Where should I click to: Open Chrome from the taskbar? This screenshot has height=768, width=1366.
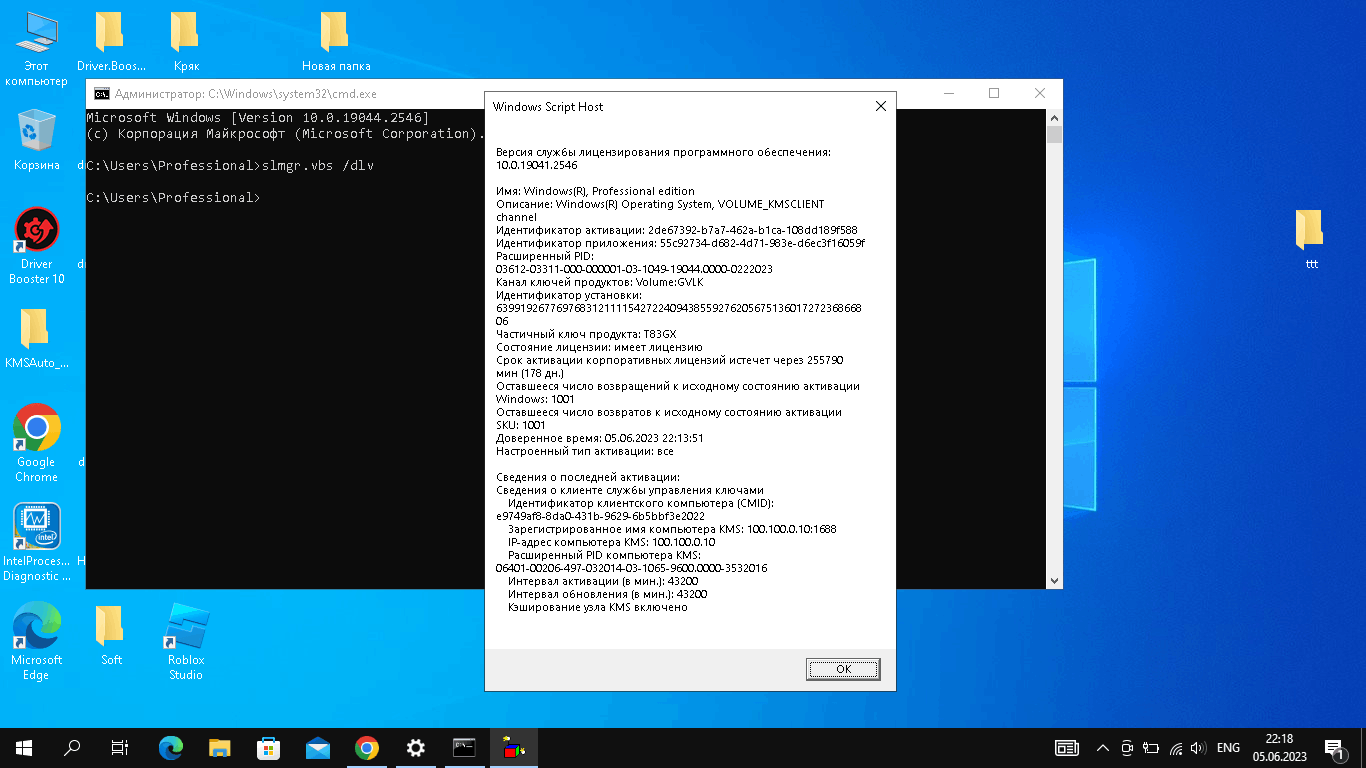click(367, 748)
